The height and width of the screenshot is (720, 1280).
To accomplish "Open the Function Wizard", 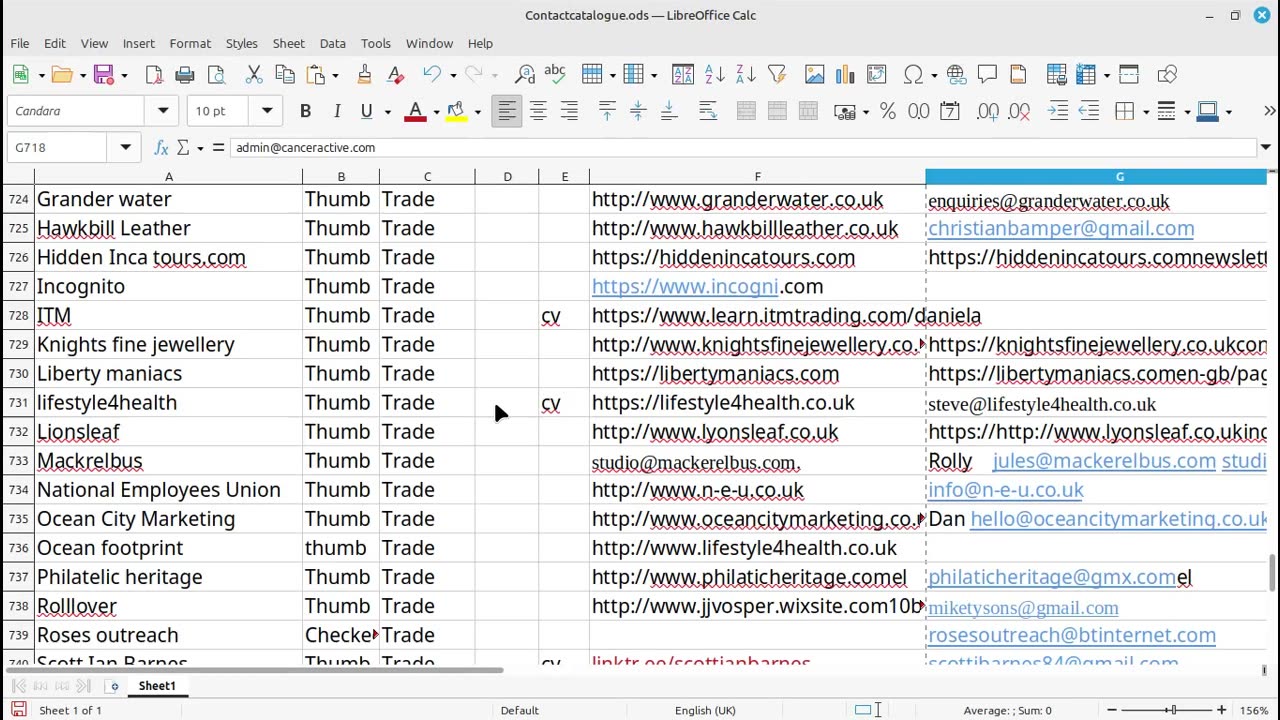I will [161, 148].
